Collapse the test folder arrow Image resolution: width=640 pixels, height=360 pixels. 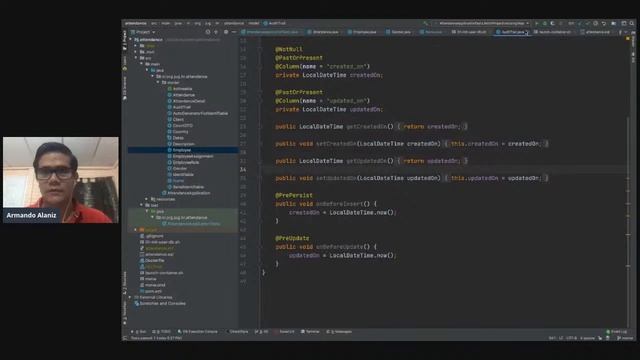click(x=142, y=205)
